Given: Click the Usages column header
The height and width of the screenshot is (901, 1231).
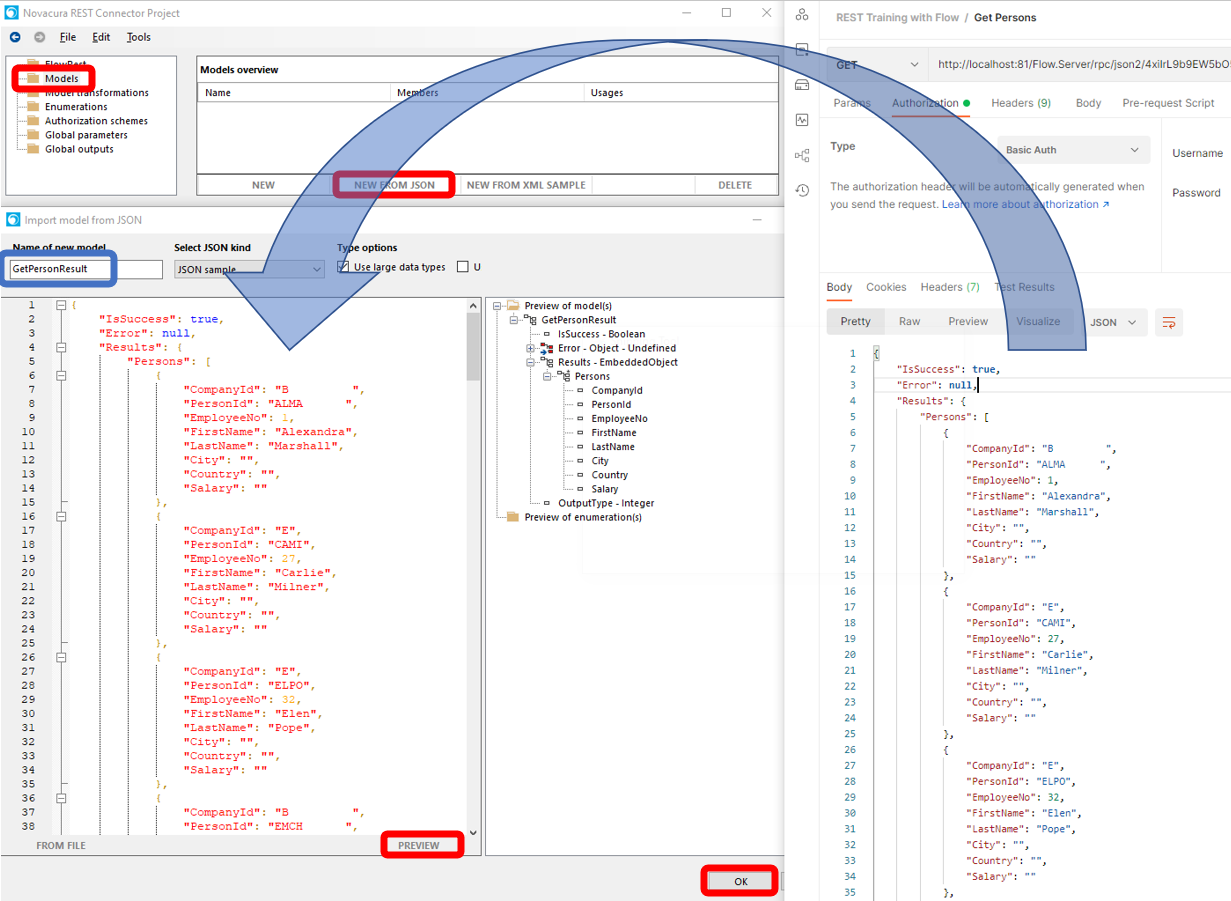Looking at the screenshot, I should [680, 93].
